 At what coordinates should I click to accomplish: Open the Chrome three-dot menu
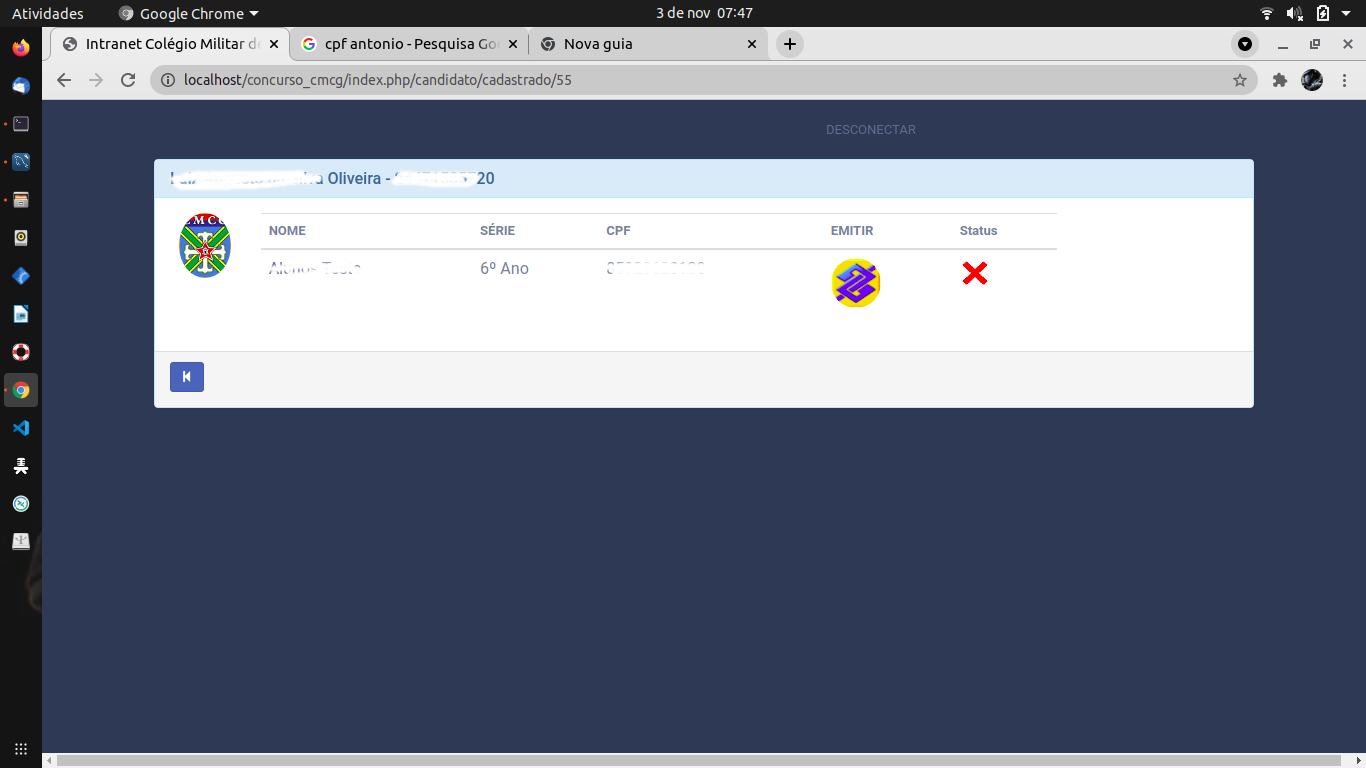pyautogui.click(x=1345, y=80)
